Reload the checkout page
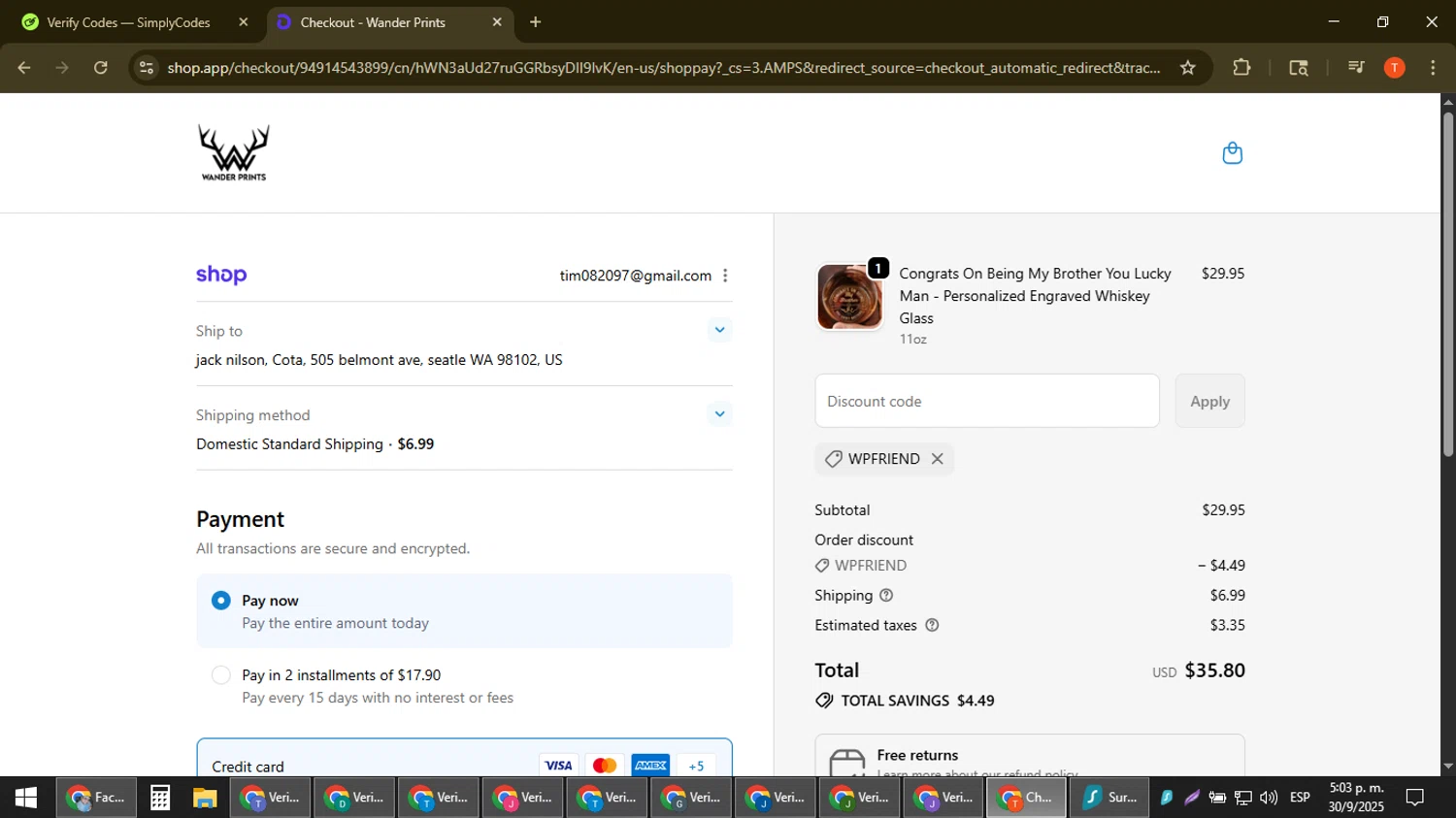The width and height of the screenshot is (1456, 818). pyautogui.click(x=101, y=68)
